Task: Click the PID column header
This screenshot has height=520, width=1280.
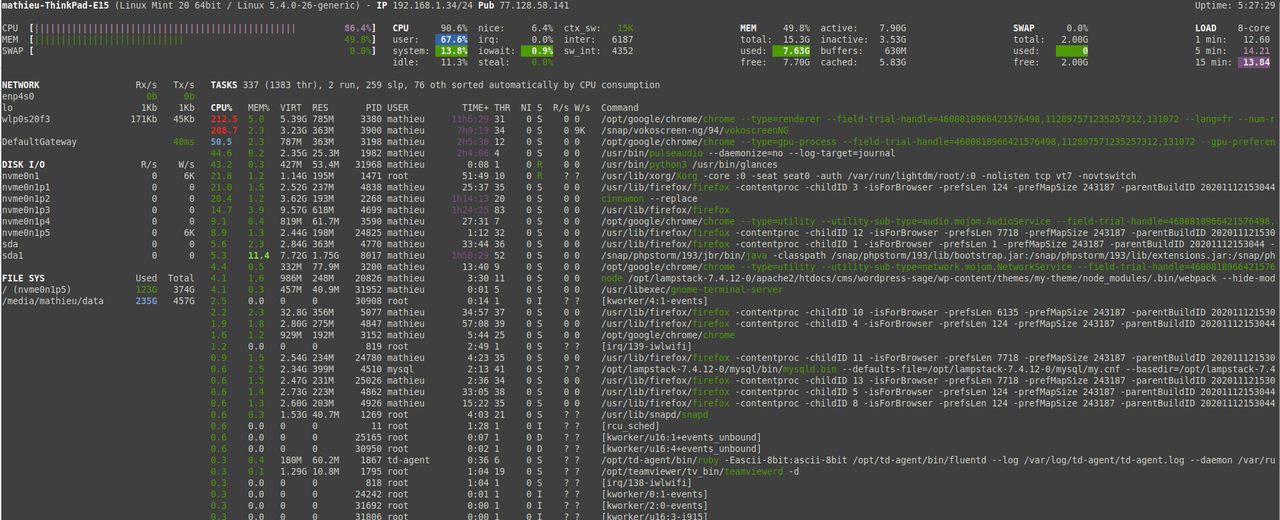Action: pyautogui.click(x=373, y=107)
